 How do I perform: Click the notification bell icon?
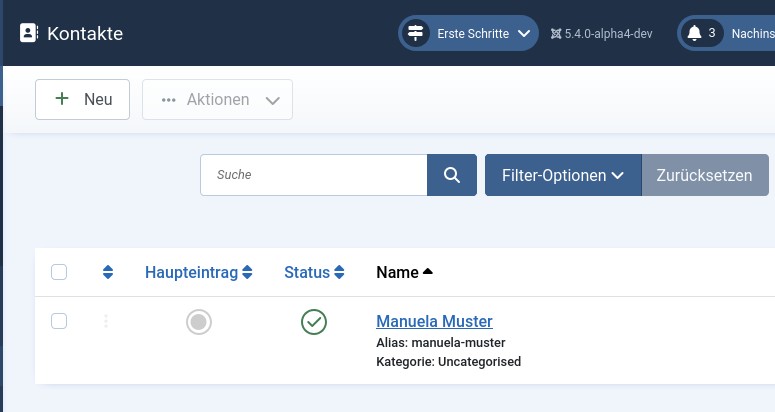click(694, 33)
